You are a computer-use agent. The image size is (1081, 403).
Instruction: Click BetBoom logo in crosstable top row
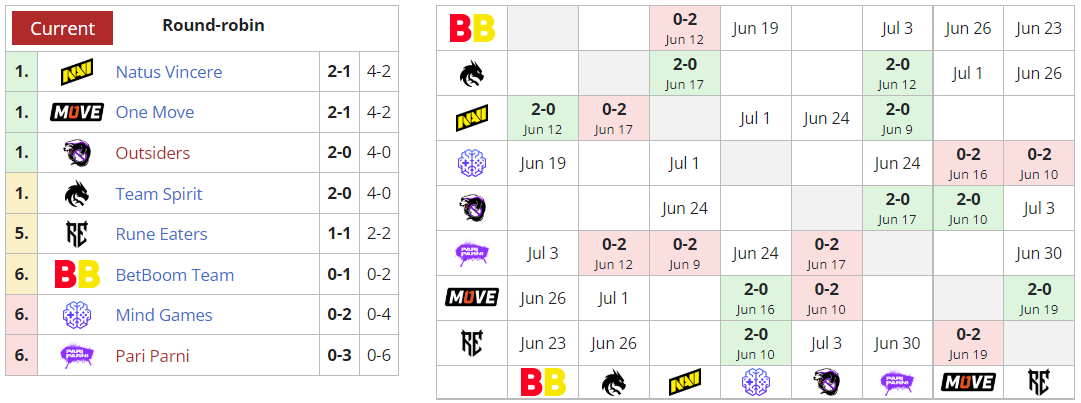(472, 28)
